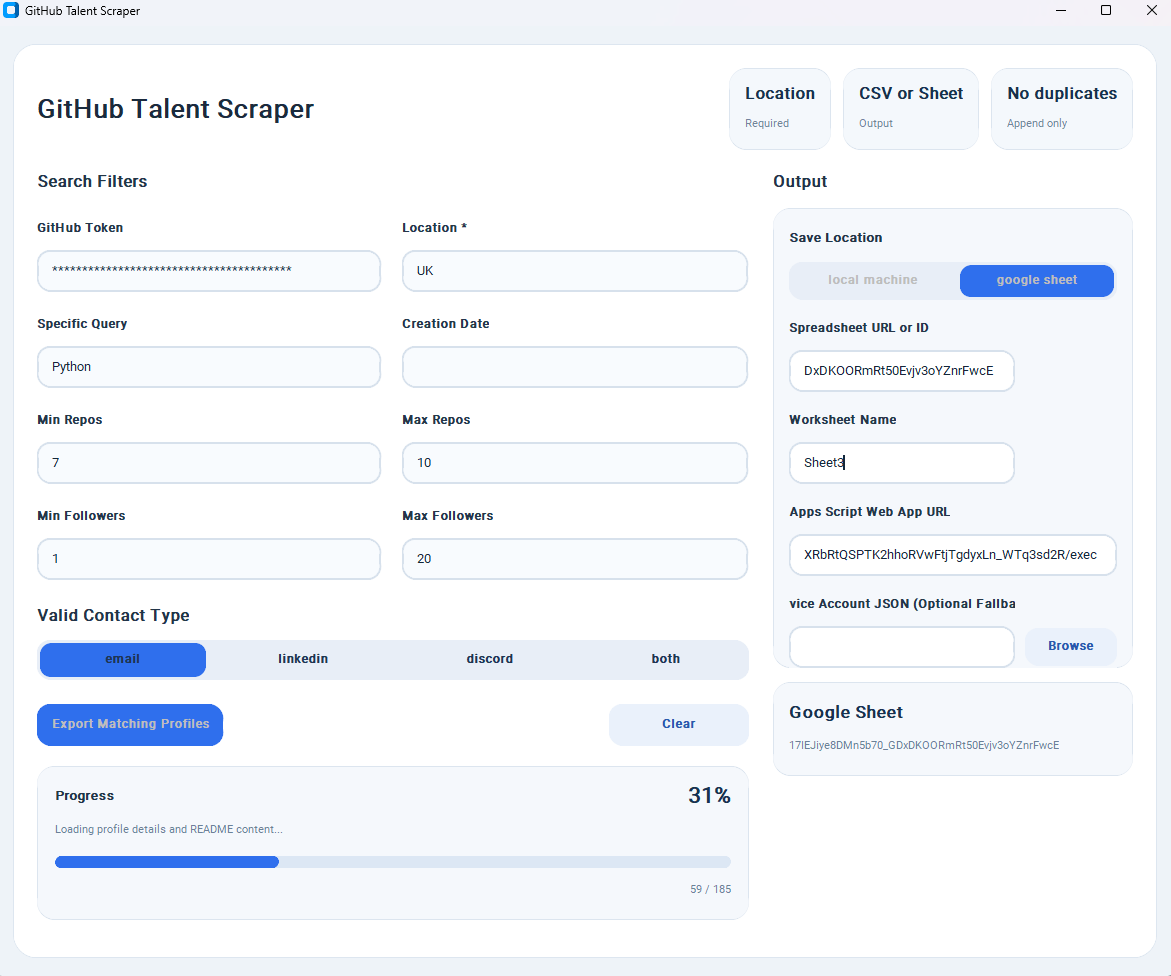Click the Max Repos field

574,463
